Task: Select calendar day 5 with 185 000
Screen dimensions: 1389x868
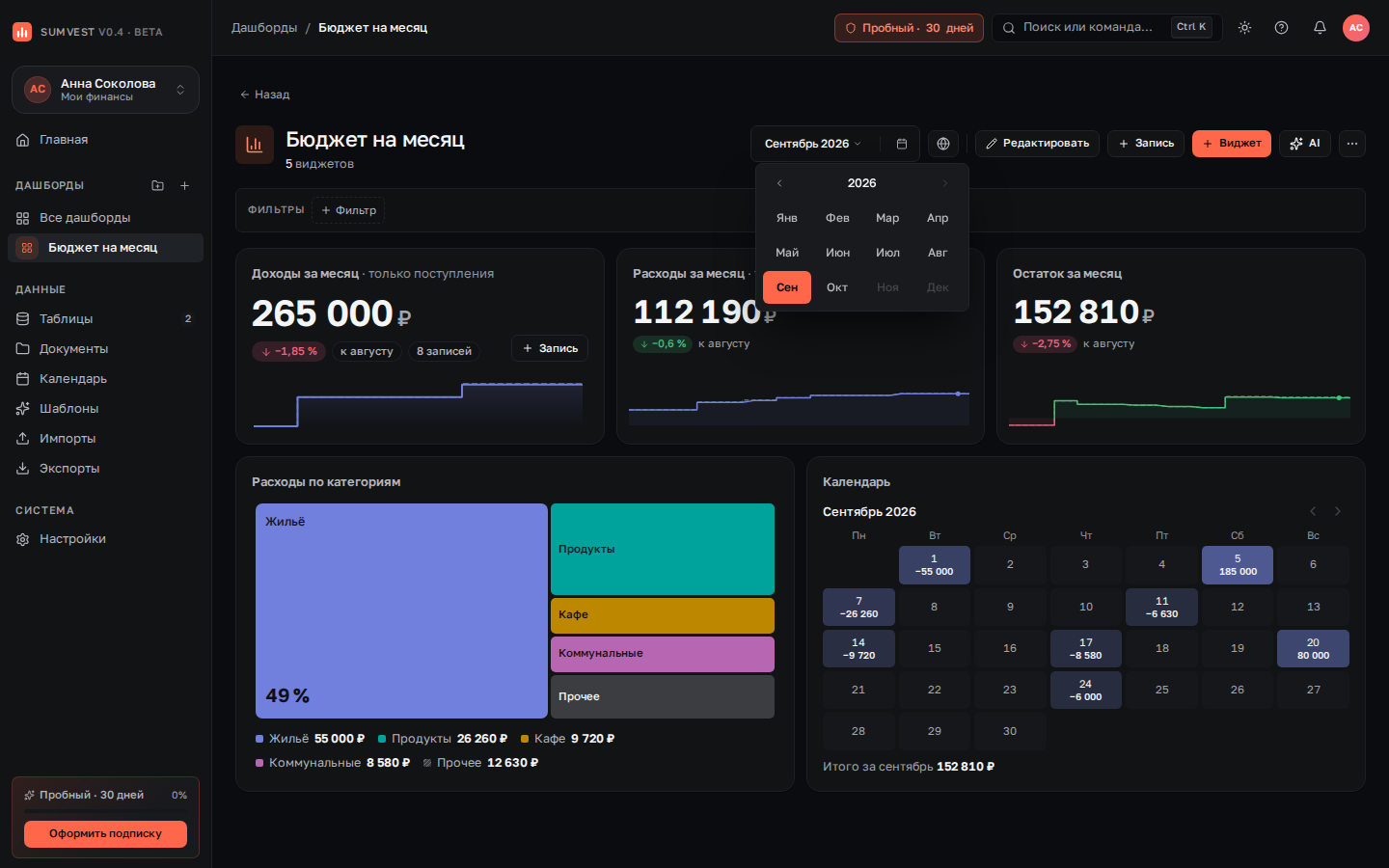Action: click(1238, 565)
